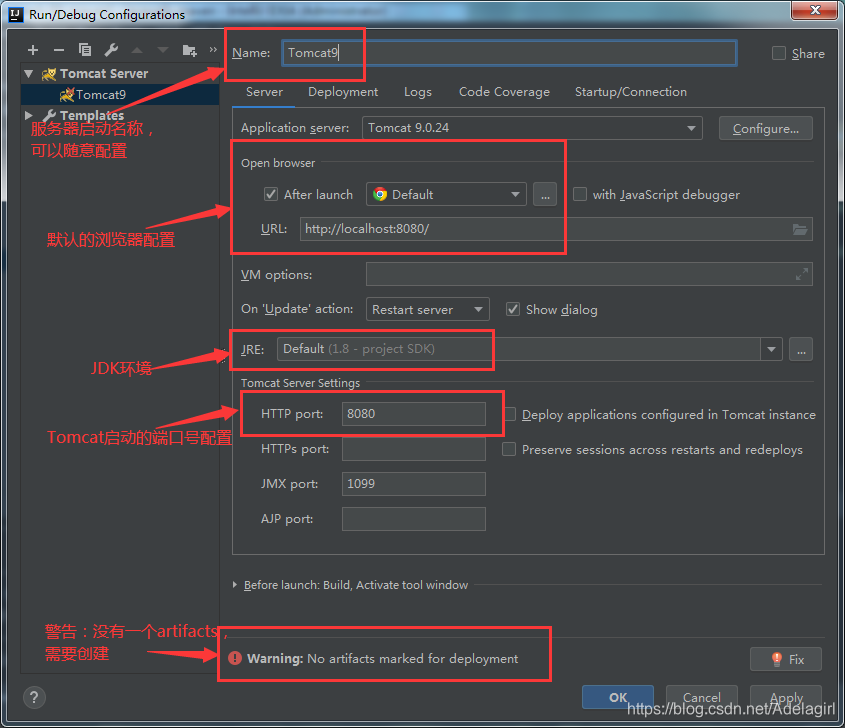845x728 pixels.
Task: Close the Run/Debug Configurations dialog
Action: point(815,10)
